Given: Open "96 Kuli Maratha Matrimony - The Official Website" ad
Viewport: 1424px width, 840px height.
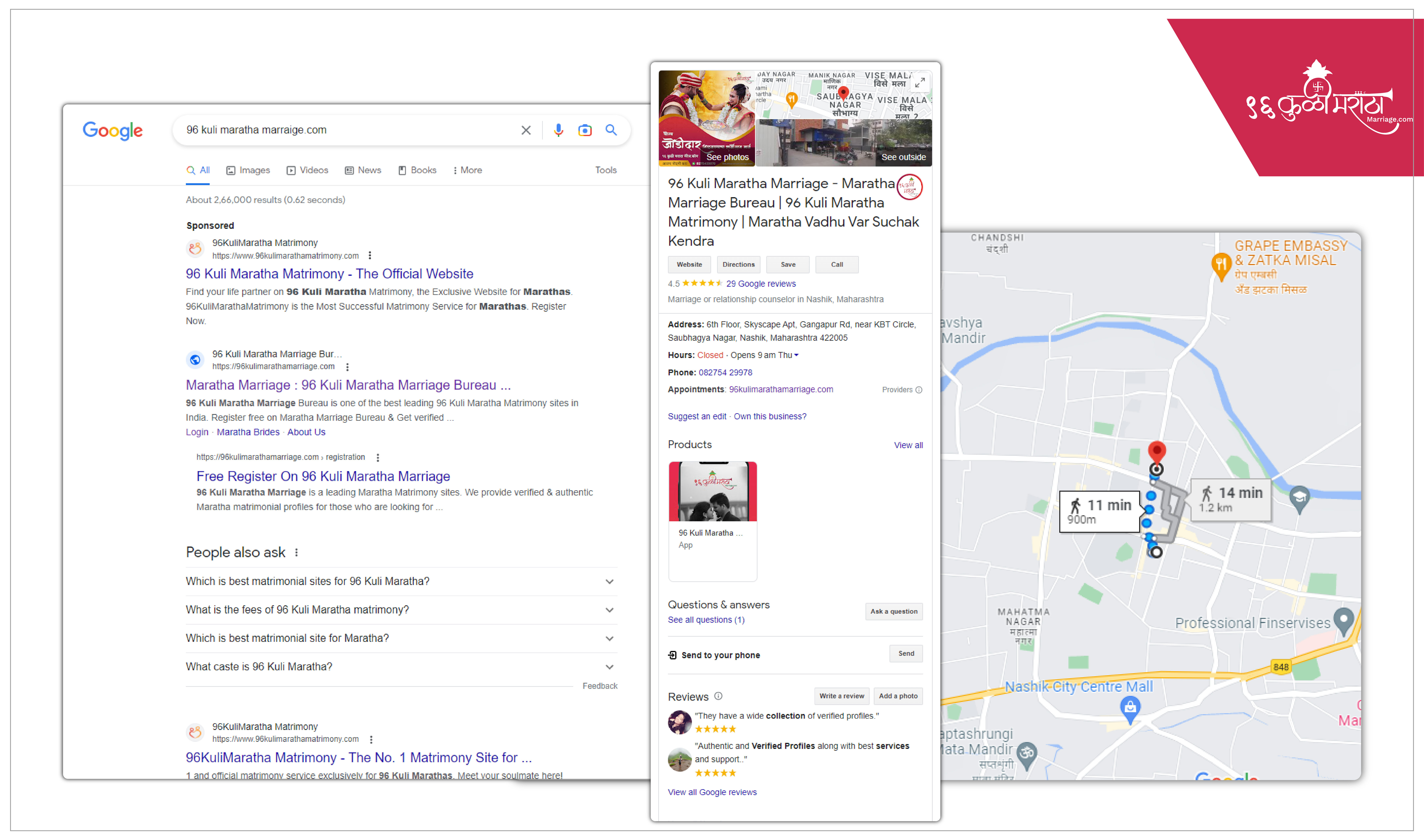Looking at the screenshot, I should click(329, 274).
